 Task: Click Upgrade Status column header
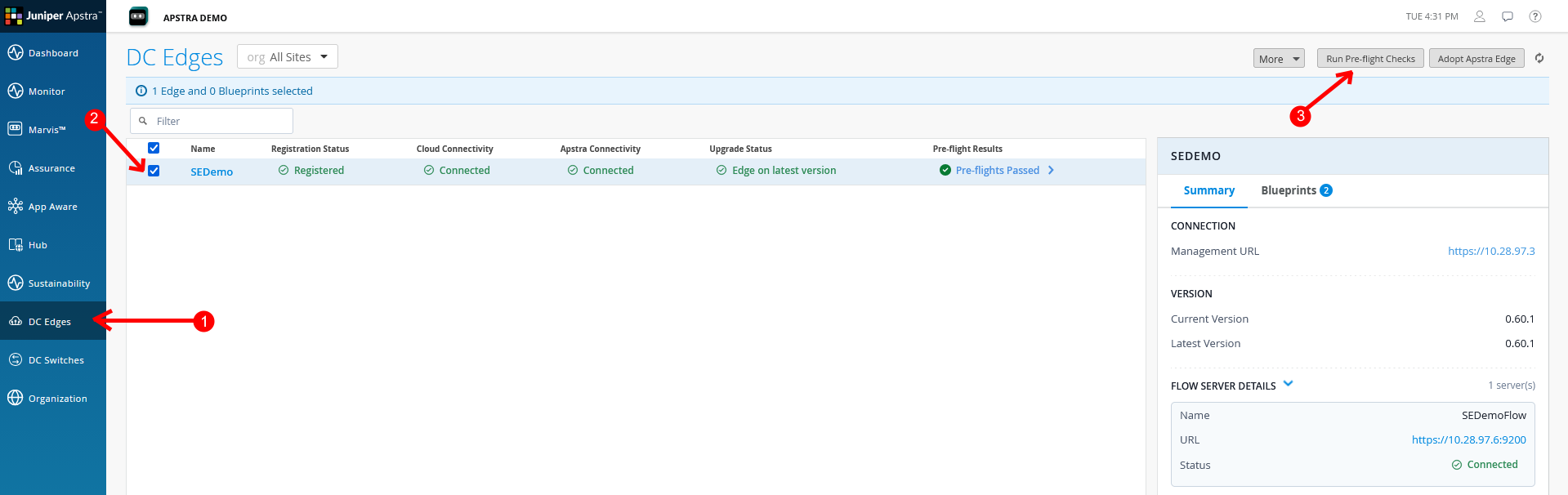(740, 149)
